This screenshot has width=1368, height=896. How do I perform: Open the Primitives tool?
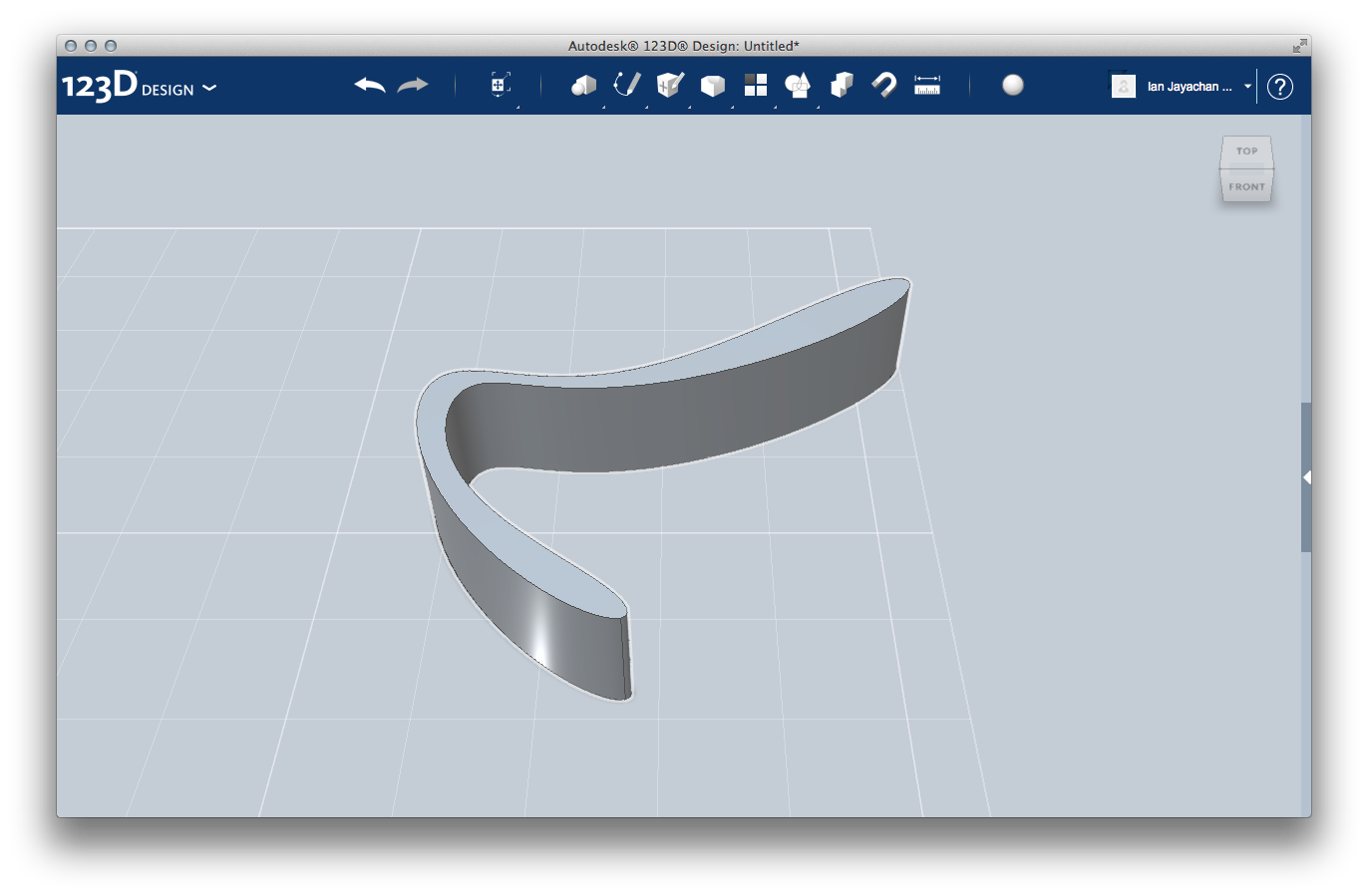click(x=583, y=86)
